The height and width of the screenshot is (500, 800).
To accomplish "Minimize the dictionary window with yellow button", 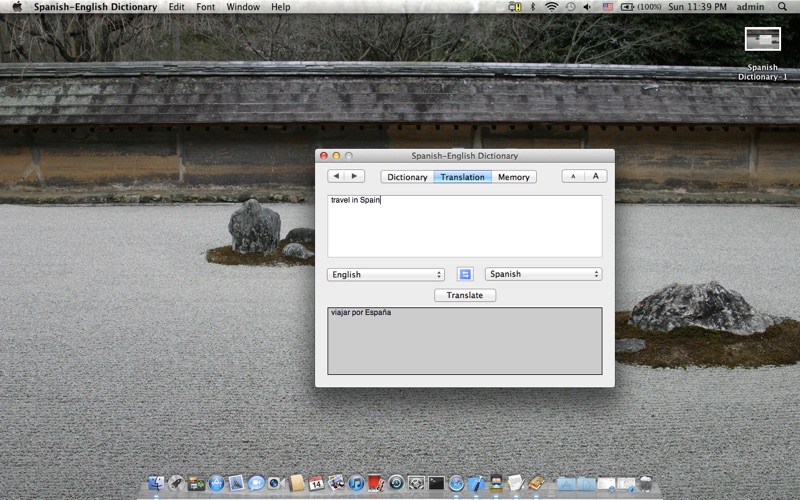I will coord(336,156).
